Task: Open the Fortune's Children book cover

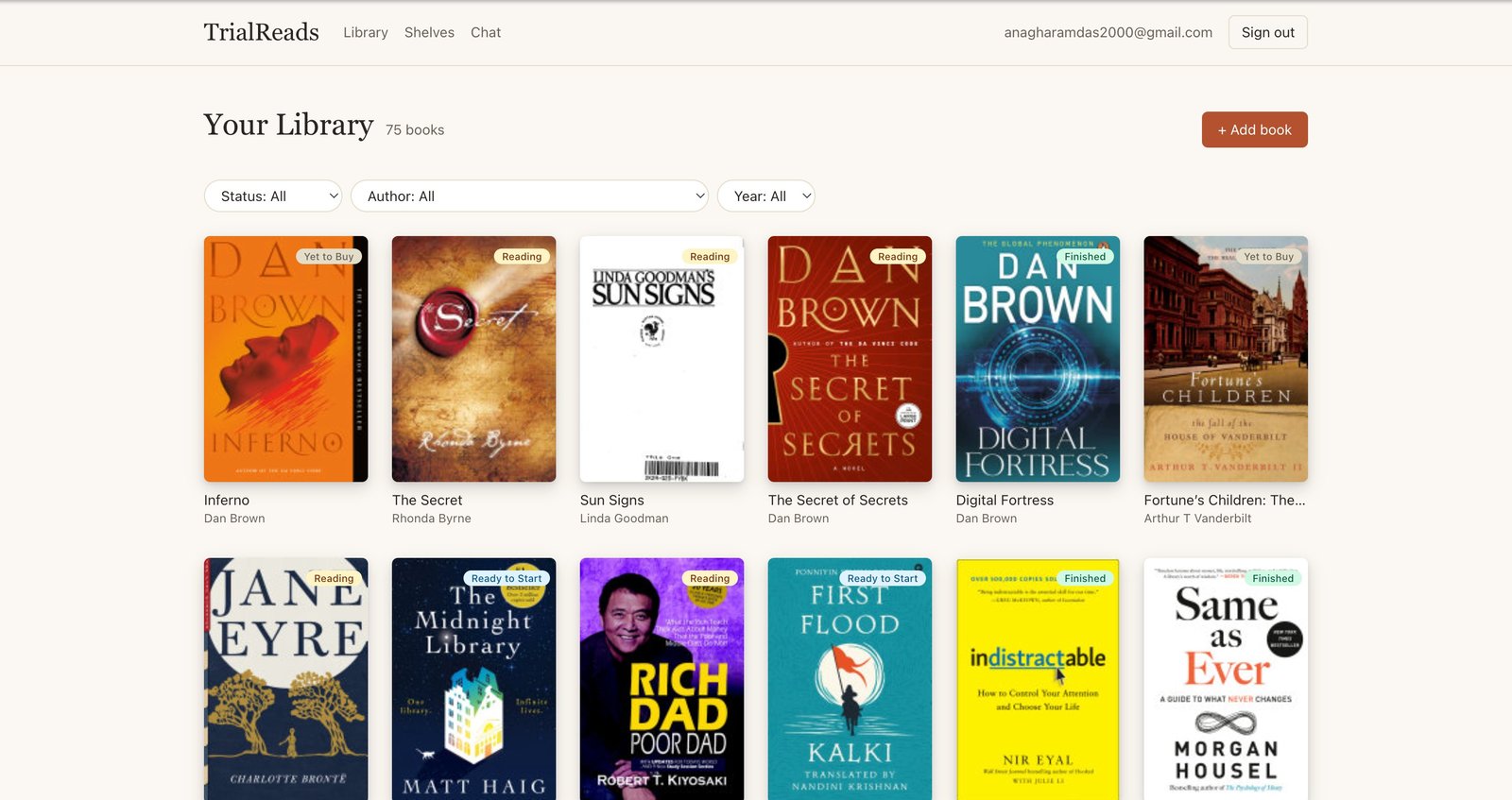Action: tap(1226, 359)
